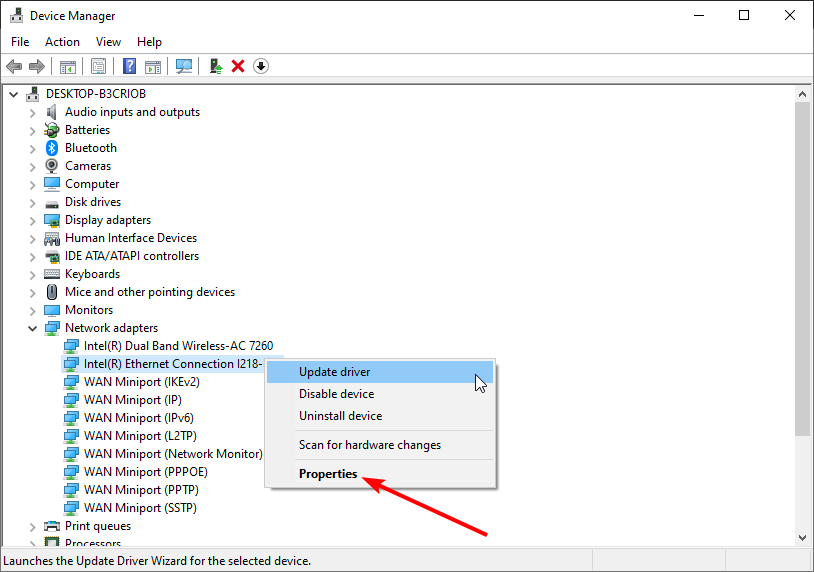This screenshot has width=814, height=572.
Task: Click the Bluetooth category icon
Action: tap(52, 148)
